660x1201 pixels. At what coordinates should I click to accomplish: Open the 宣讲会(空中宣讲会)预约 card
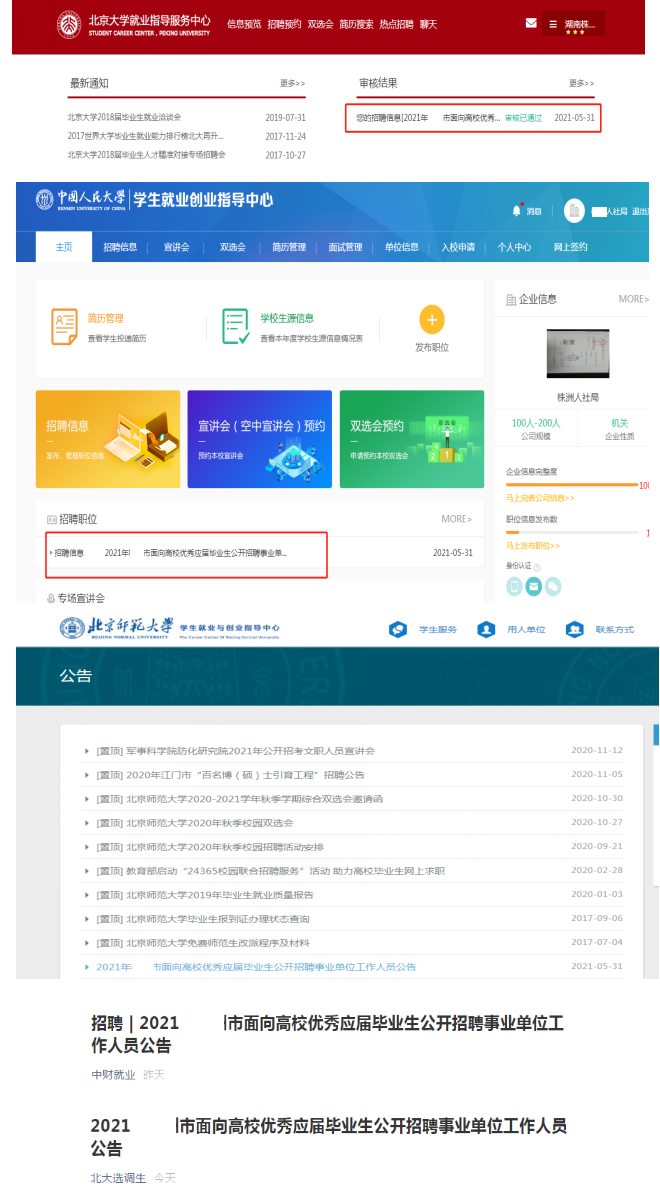click(x=260, y=439)
